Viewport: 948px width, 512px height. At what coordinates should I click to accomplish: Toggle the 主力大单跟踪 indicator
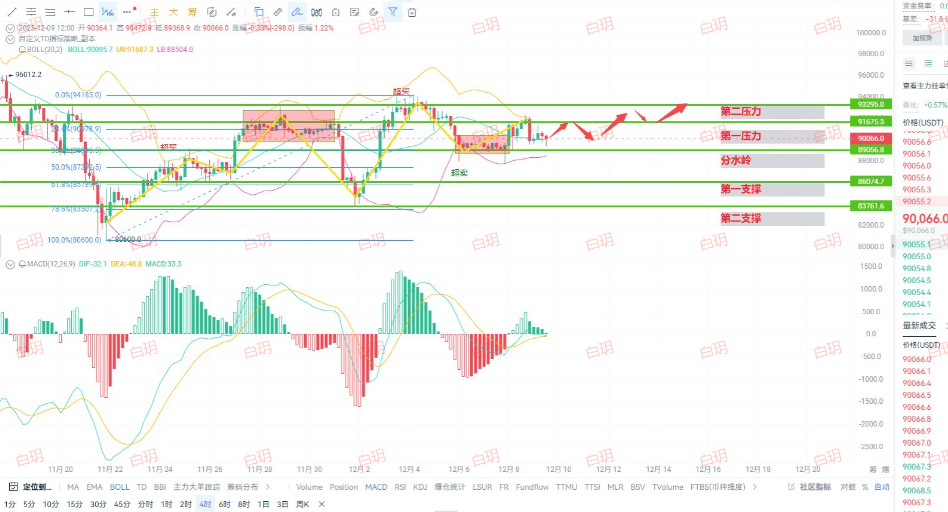196,487
